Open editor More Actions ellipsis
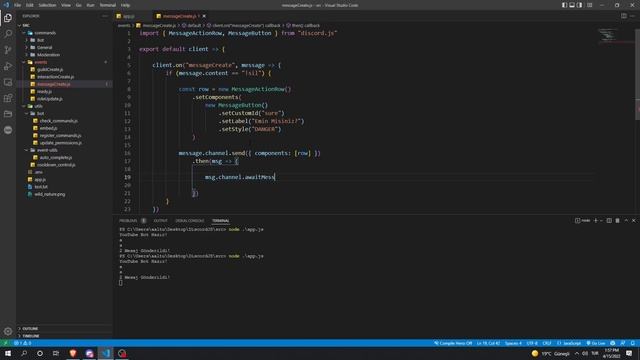 (x=632, y=16)
